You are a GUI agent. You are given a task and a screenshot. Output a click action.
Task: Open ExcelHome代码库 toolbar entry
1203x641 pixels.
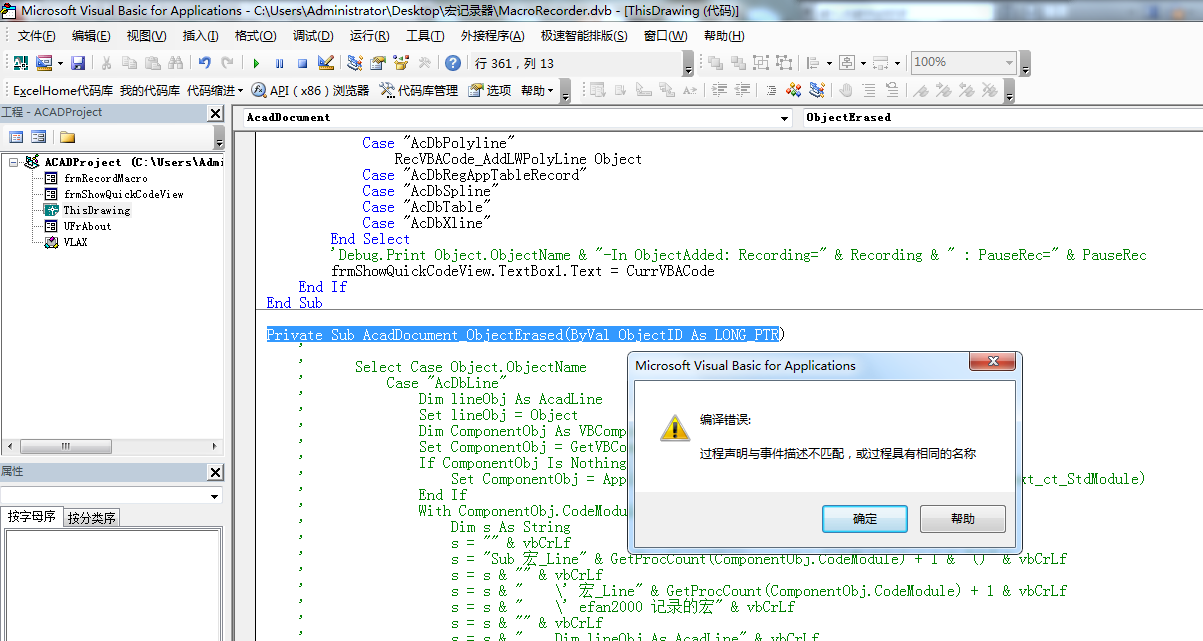pyautogui.click(x=63, y=90)
